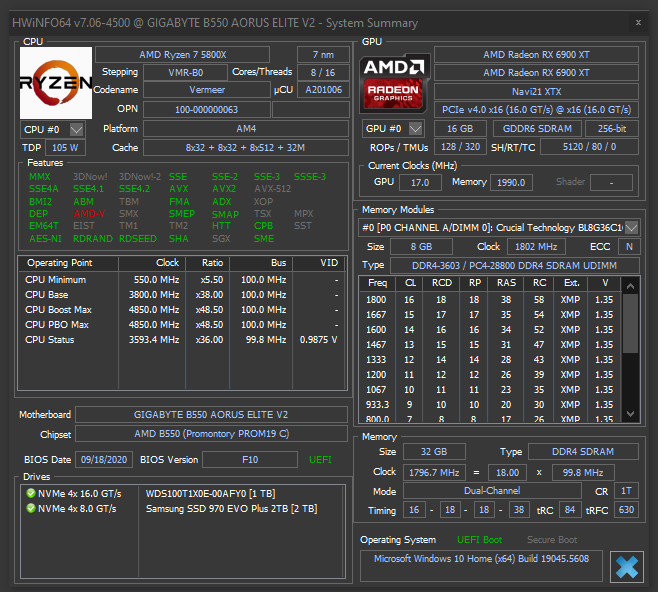Select the CPU Base row
This screenshot has width=658, height=592.
click(x=182, y=295)
